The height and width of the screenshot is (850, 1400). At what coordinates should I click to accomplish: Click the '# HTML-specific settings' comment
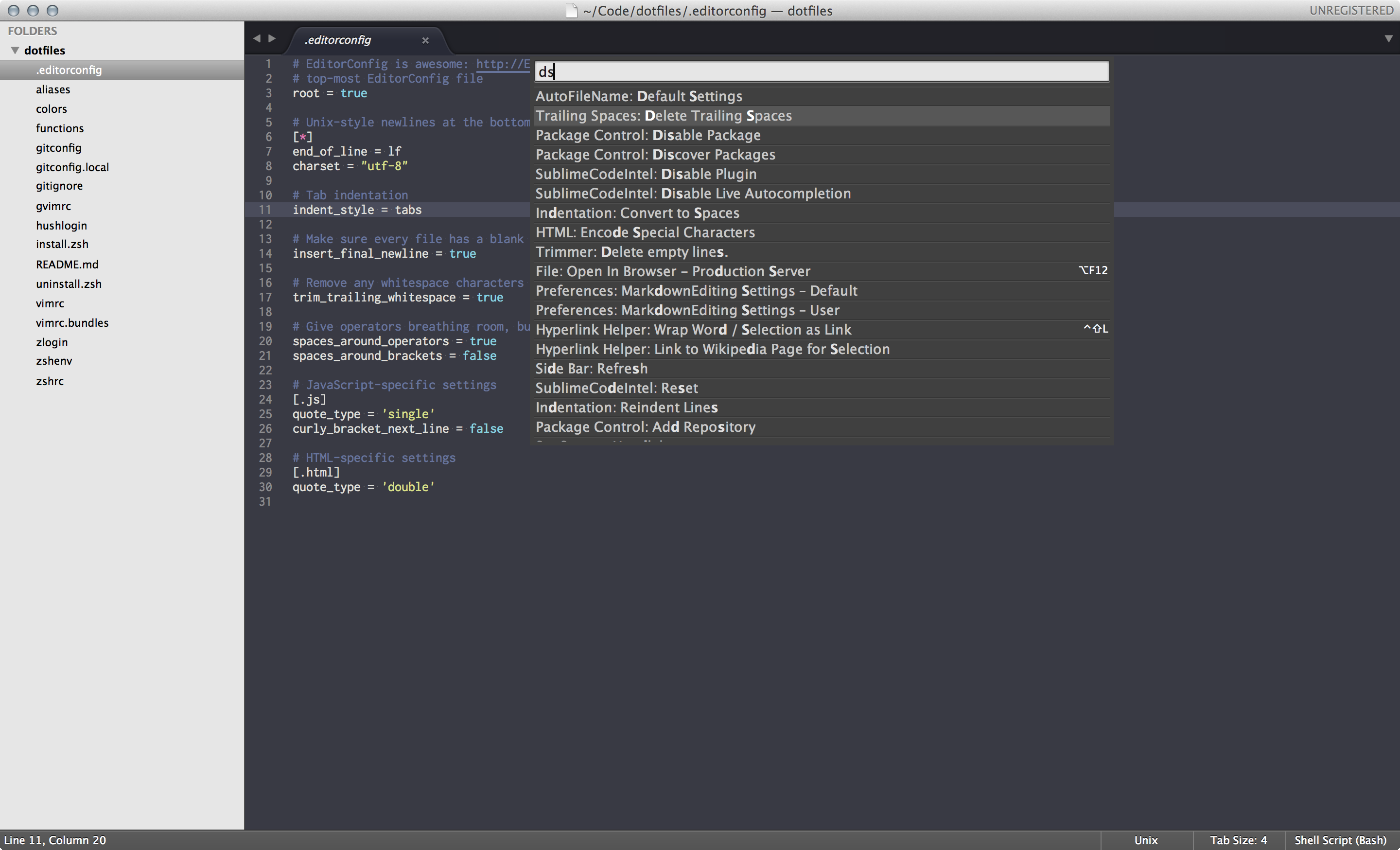374,458
